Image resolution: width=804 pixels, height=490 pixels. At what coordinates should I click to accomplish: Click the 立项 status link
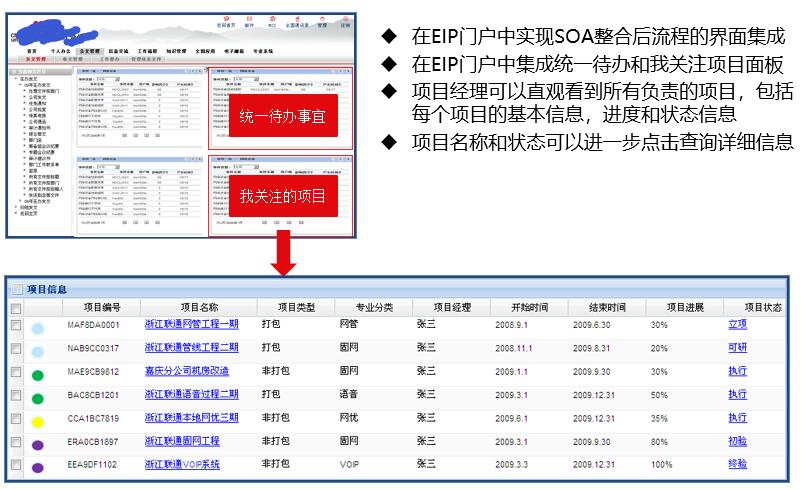click(x=738, y=324)
